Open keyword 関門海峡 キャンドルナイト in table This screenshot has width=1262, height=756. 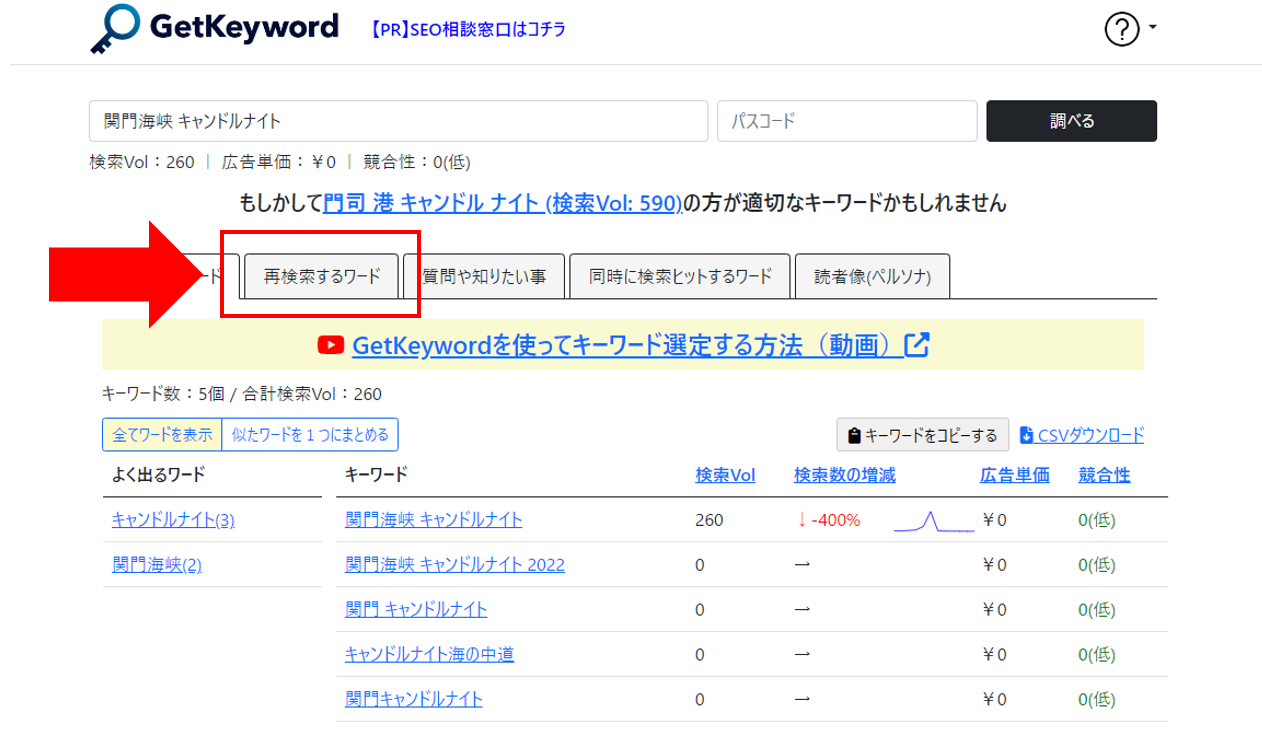click(x=434, y=520)
